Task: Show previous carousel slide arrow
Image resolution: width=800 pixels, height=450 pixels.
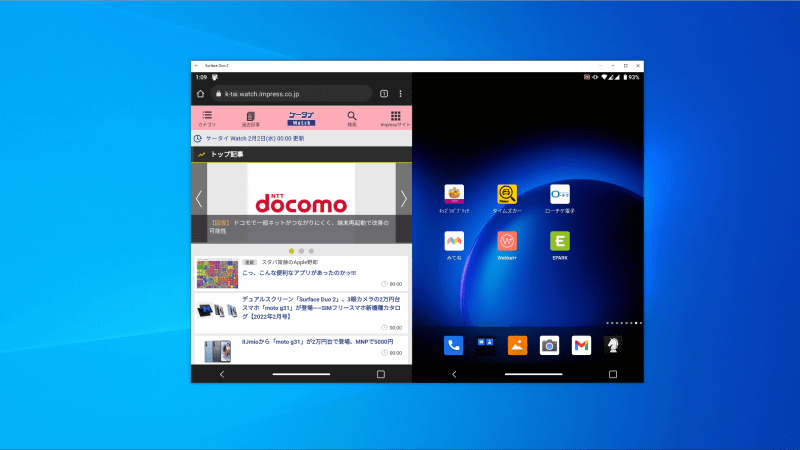Action: point(199,199)
